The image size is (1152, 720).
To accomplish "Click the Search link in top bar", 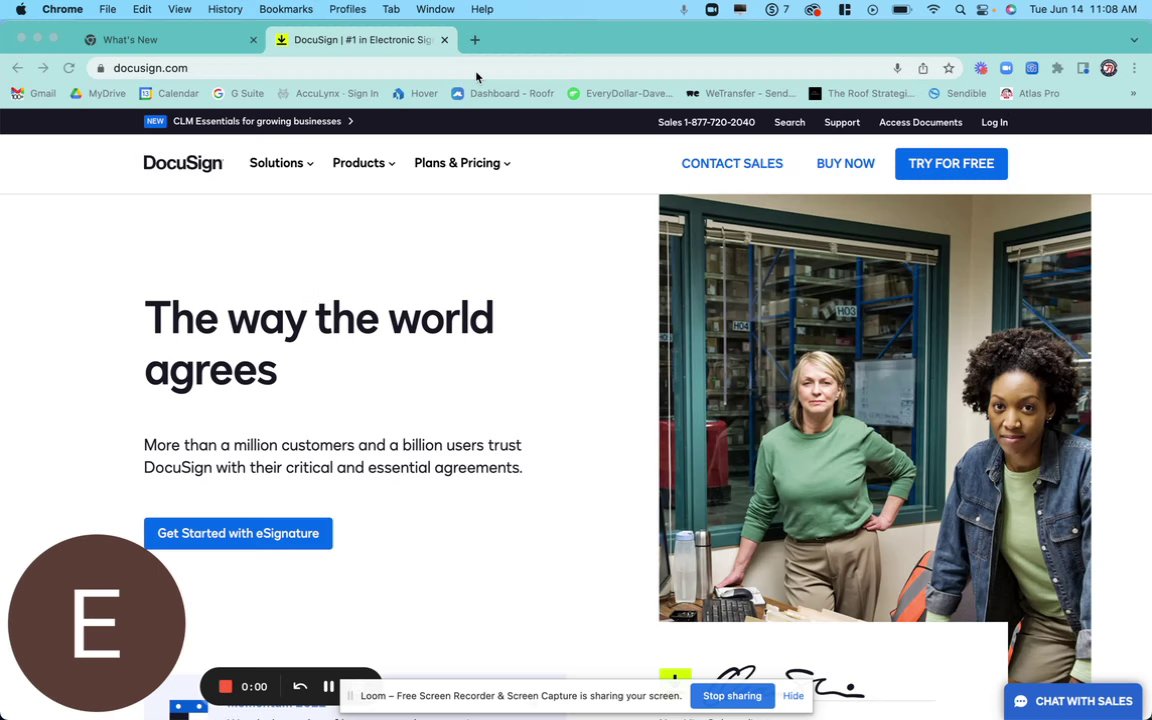I will [790, 122].
